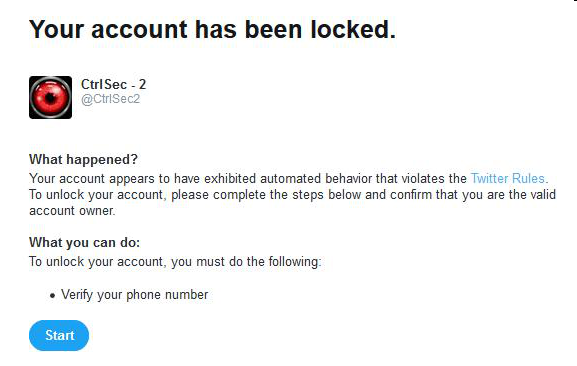Click the word 'account' in the heading
The height and width of the screenshot is (366, 577).
coord(139,29)
